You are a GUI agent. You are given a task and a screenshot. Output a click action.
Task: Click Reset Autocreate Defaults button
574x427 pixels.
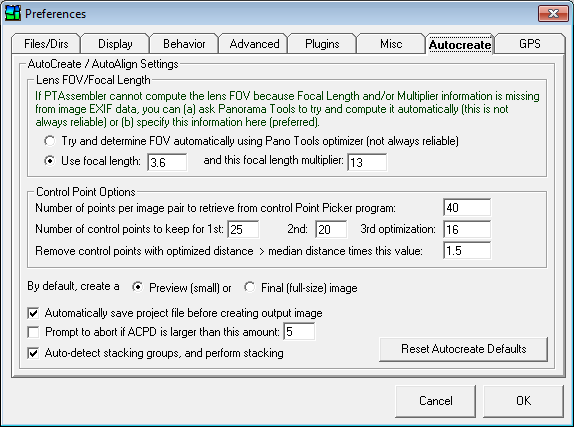coord(463,349)
